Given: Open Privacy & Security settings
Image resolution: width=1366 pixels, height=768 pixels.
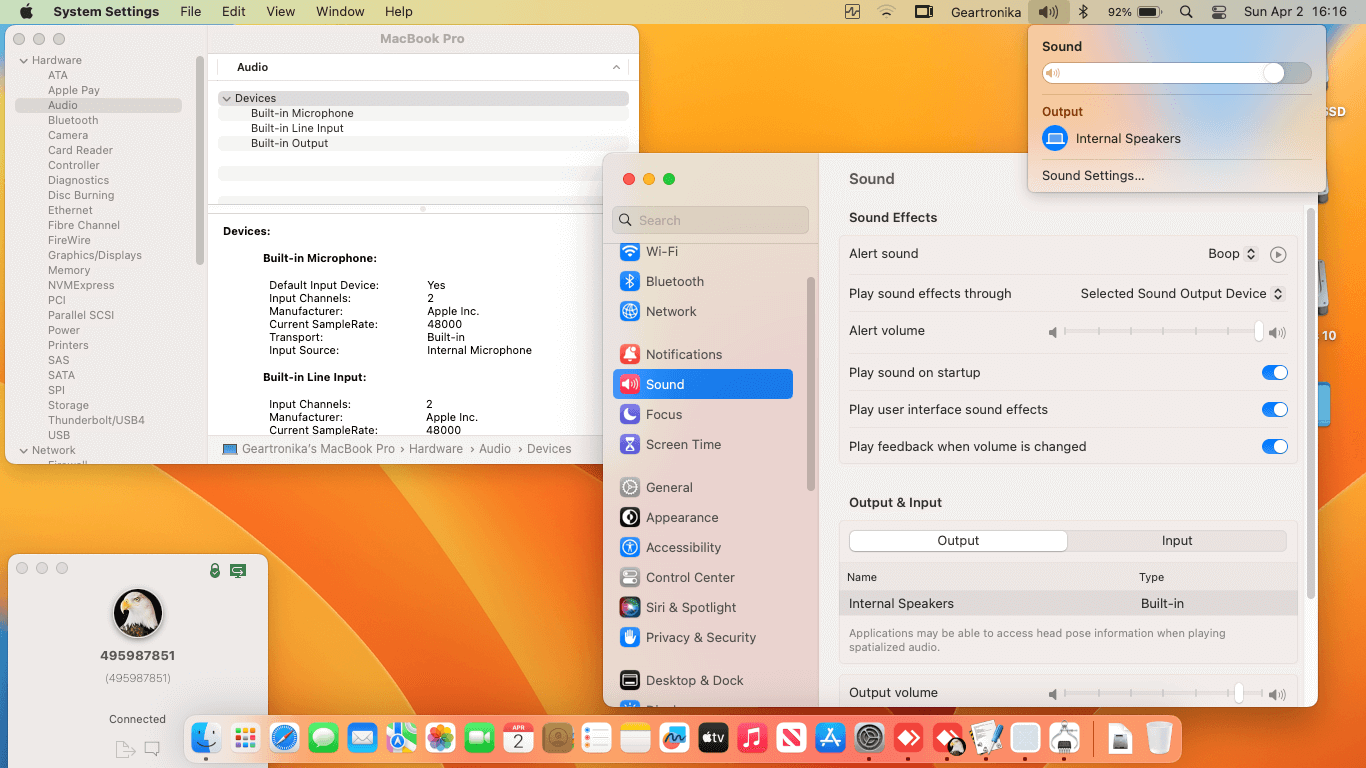Looking at the screenshot, I should click(x=703, y=637).
